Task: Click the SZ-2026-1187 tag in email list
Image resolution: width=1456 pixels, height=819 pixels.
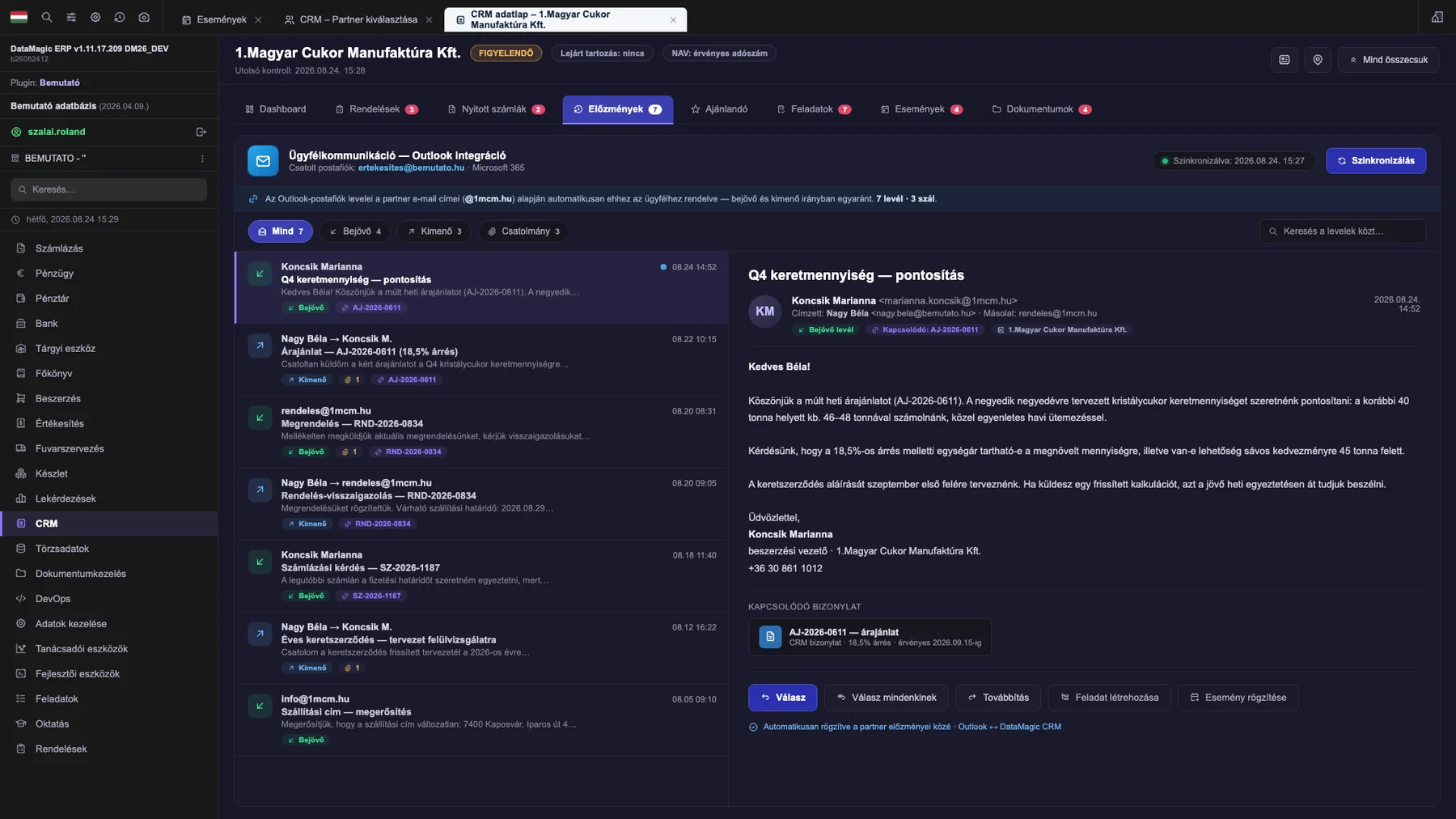Action: click(371, 596)
